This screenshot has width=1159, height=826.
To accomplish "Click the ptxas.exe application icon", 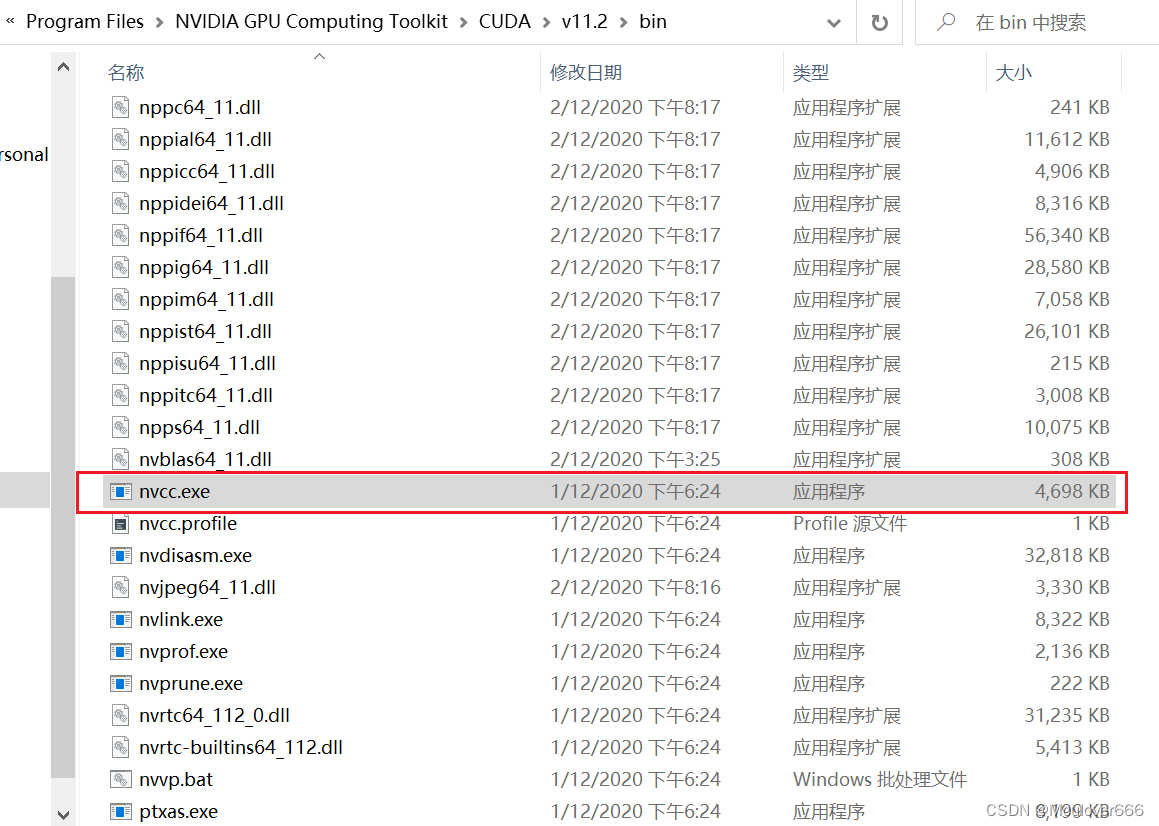I will pyautogui.click(x=120, y=811).
